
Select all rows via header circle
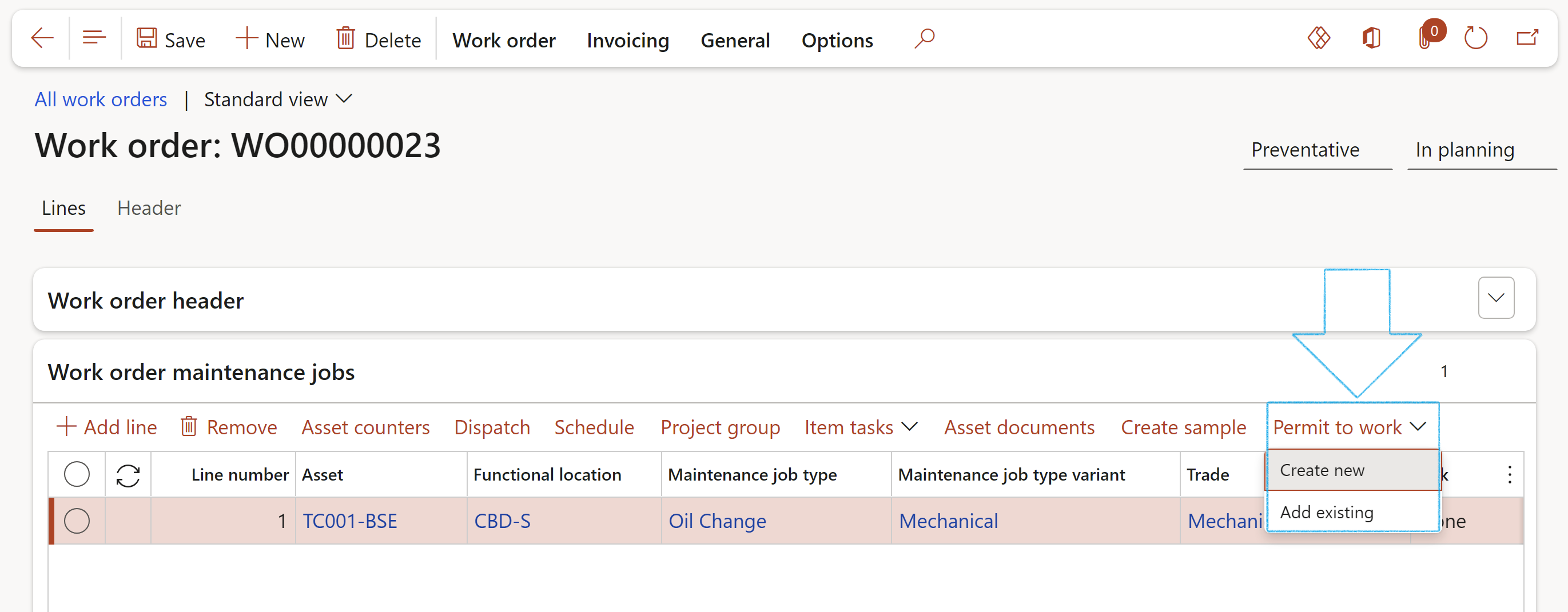pos(77,474)
